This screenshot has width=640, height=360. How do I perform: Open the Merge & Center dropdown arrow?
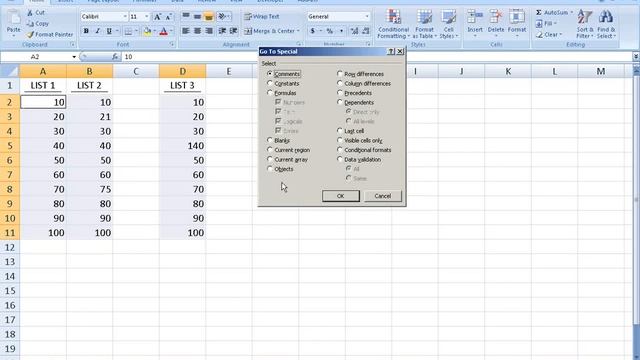[x=298, y=31]
